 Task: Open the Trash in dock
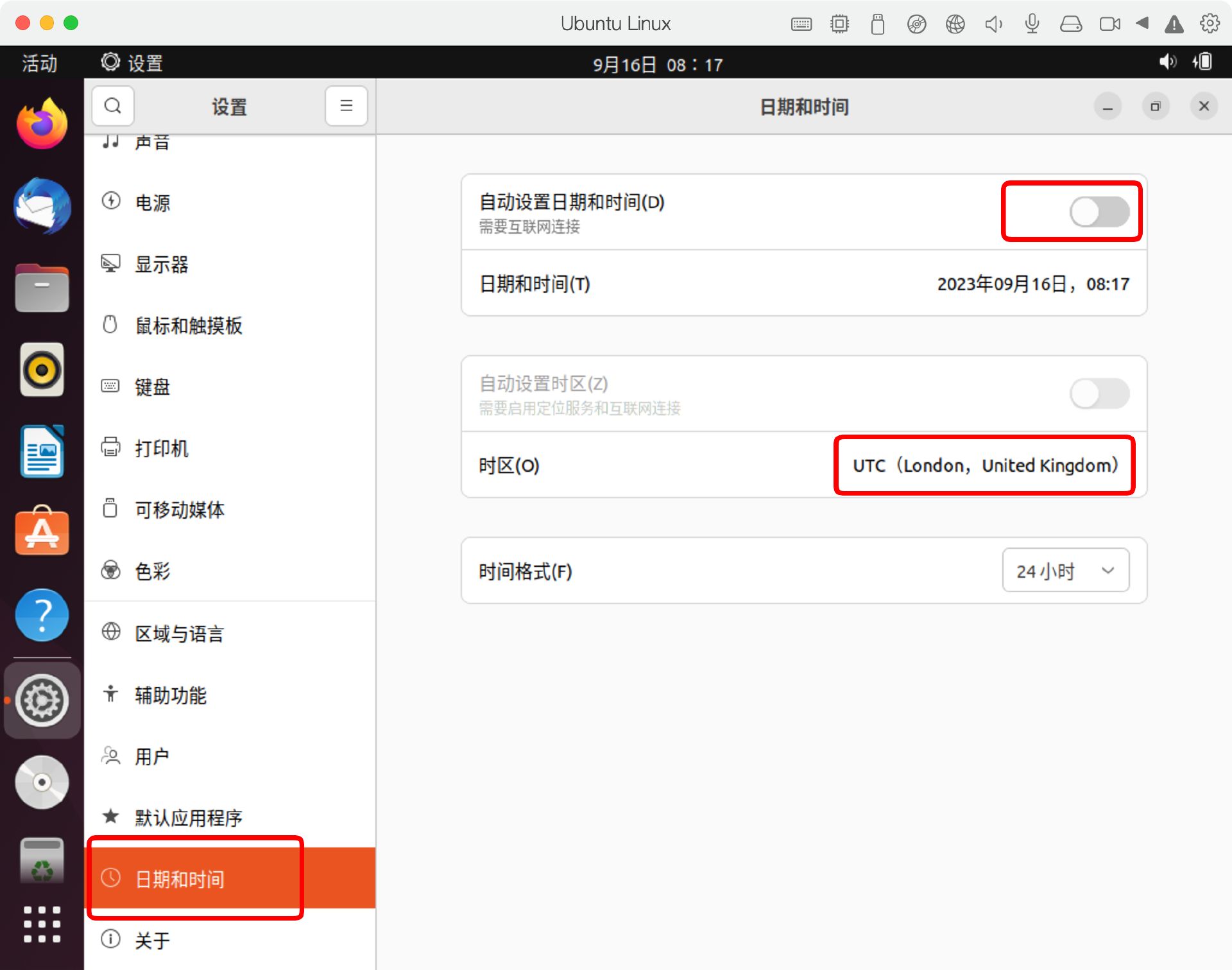[42, 862]
